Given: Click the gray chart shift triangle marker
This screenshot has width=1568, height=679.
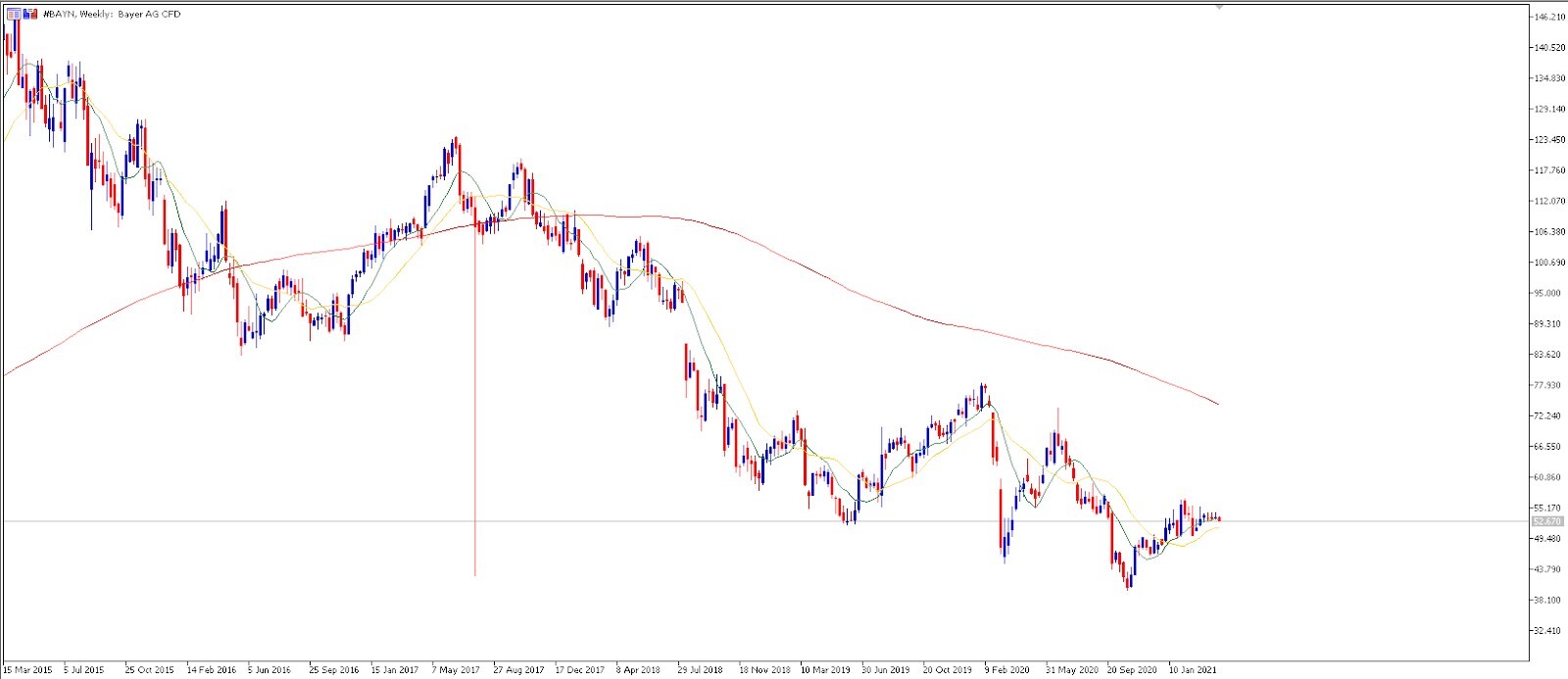Looking at the screenshot, I should [1218, 7].
